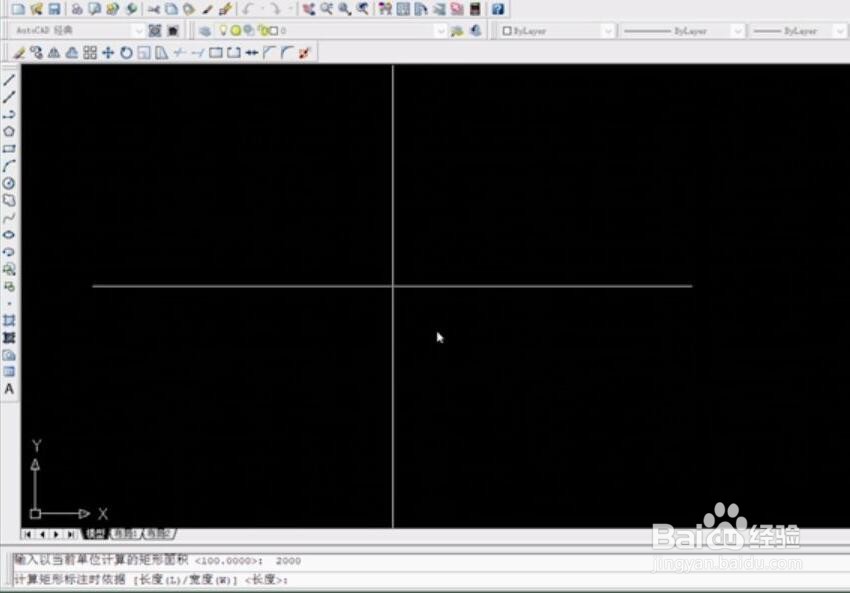Expand the Redo history dropdown arrow
This screenshot has width=850, height=593.
click(290, 9)
